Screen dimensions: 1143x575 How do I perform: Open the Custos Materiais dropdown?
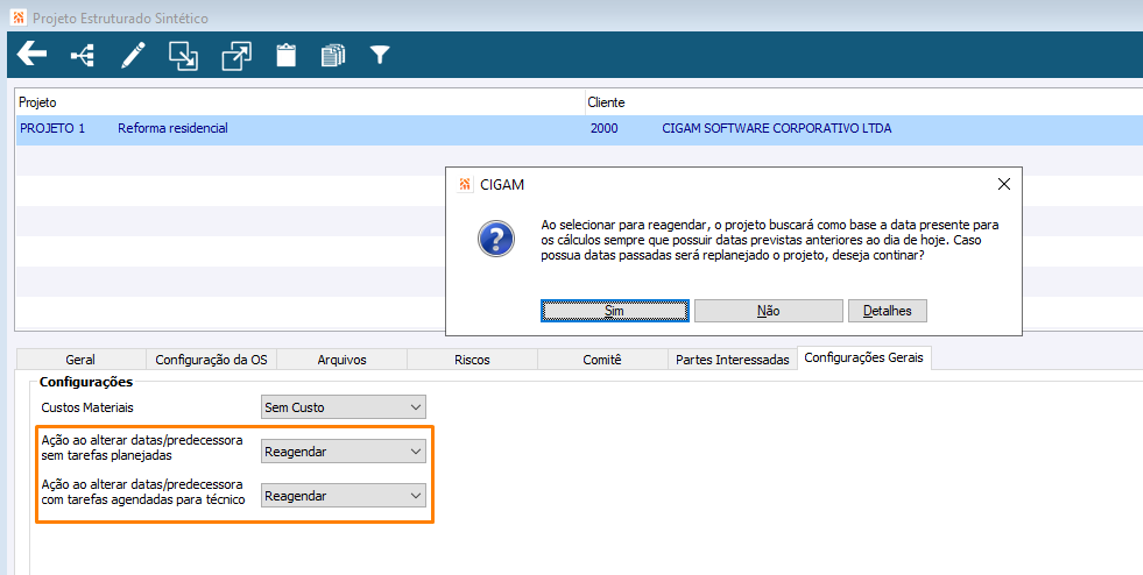pos(343,407)
